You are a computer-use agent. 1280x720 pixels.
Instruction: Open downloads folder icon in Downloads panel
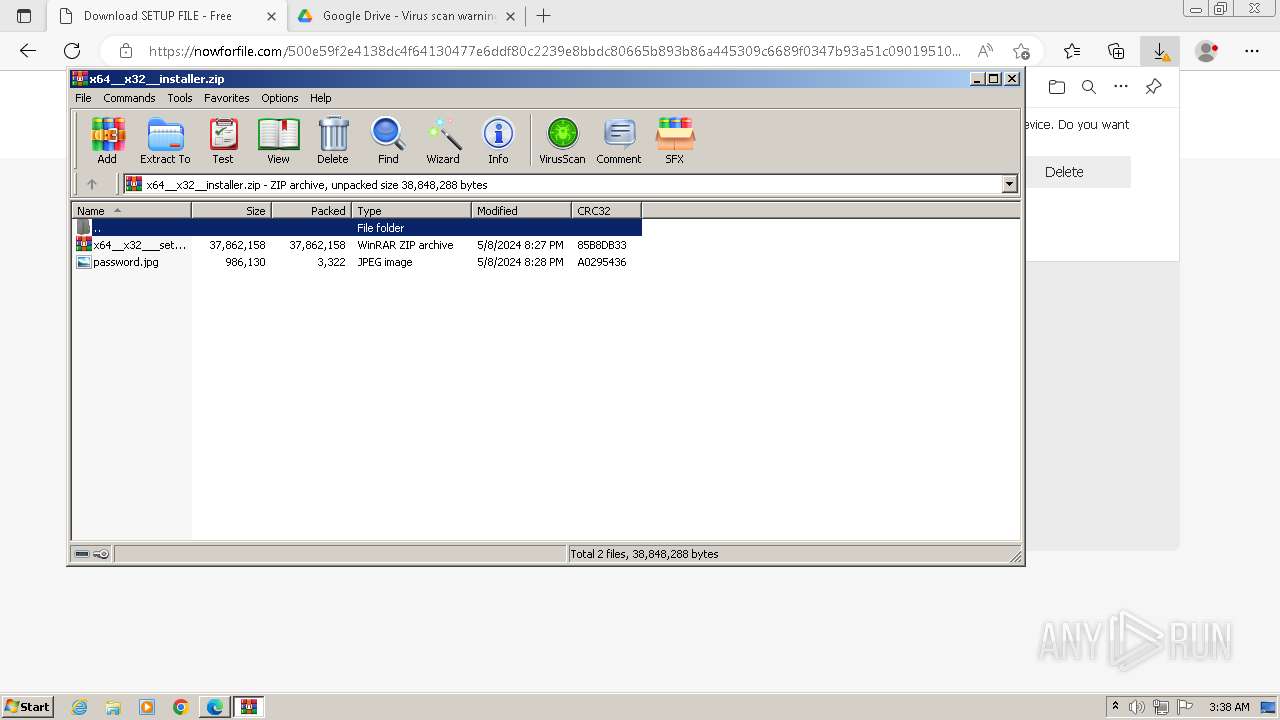[1057, 87]
